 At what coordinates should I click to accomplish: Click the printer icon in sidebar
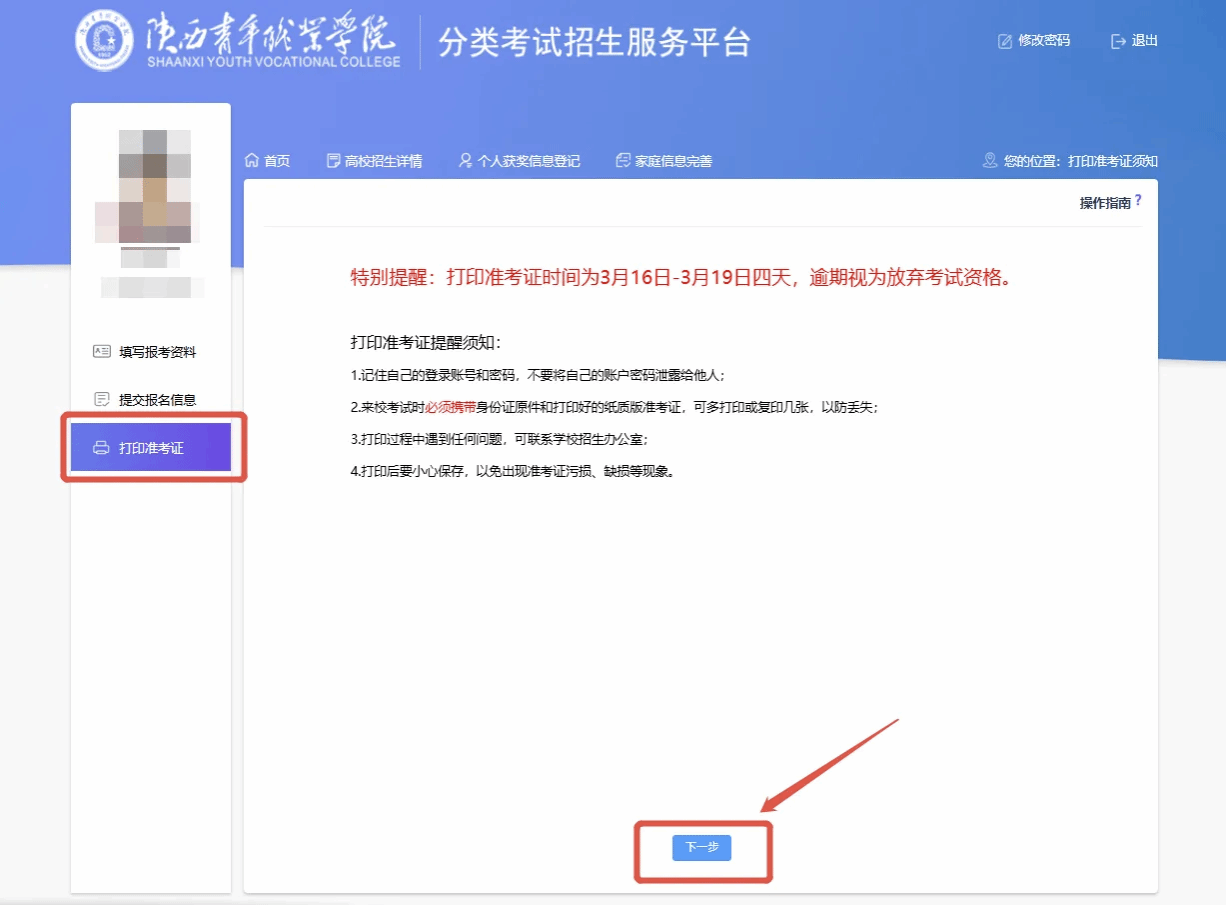click(101, 448)
